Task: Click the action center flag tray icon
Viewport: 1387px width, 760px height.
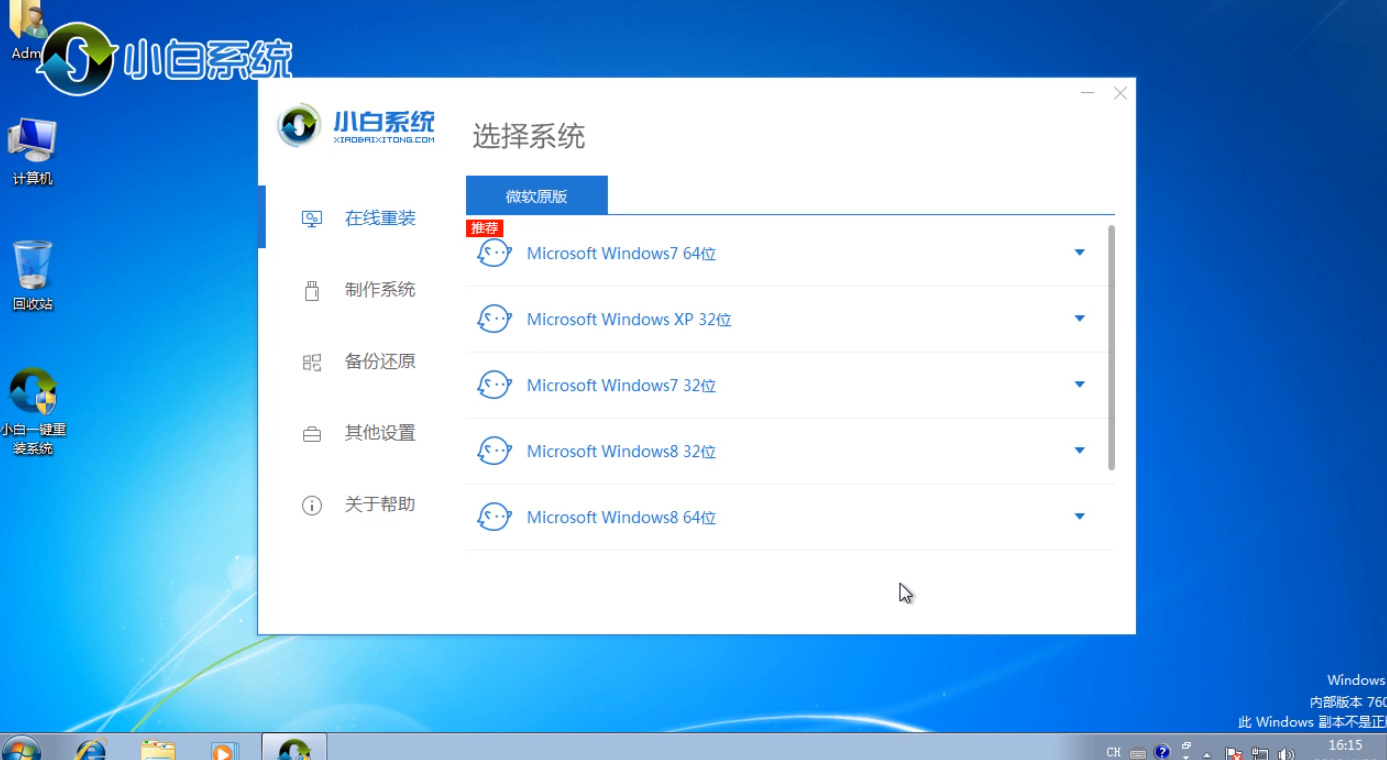Action: click(1234, 753)
